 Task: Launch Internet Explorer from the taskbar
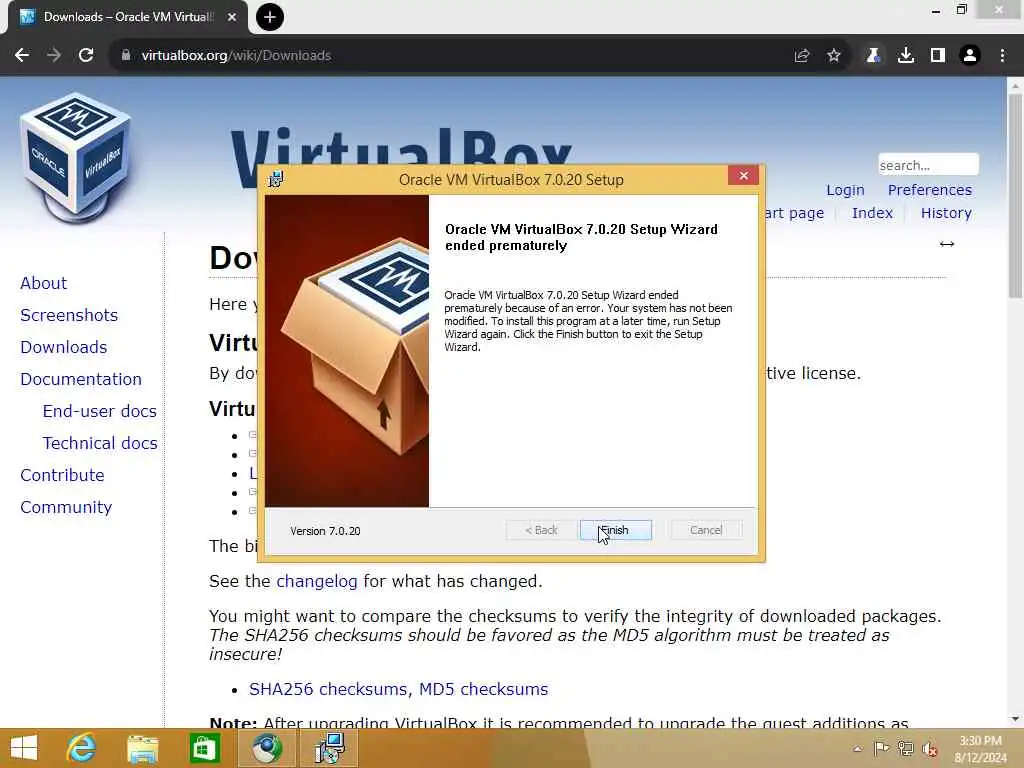(82, 748)
